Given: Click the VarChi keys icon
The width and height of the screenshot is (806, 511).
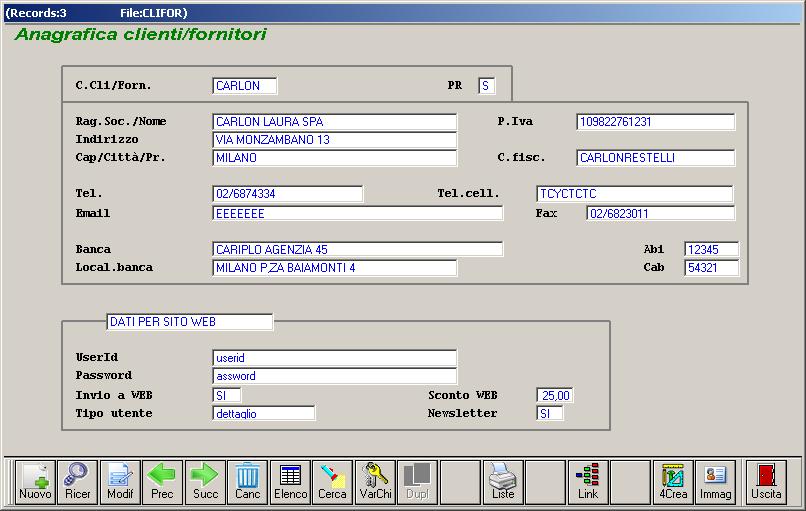Looking at the screenshot, I should pyautogui.click(x=375, y=482).
